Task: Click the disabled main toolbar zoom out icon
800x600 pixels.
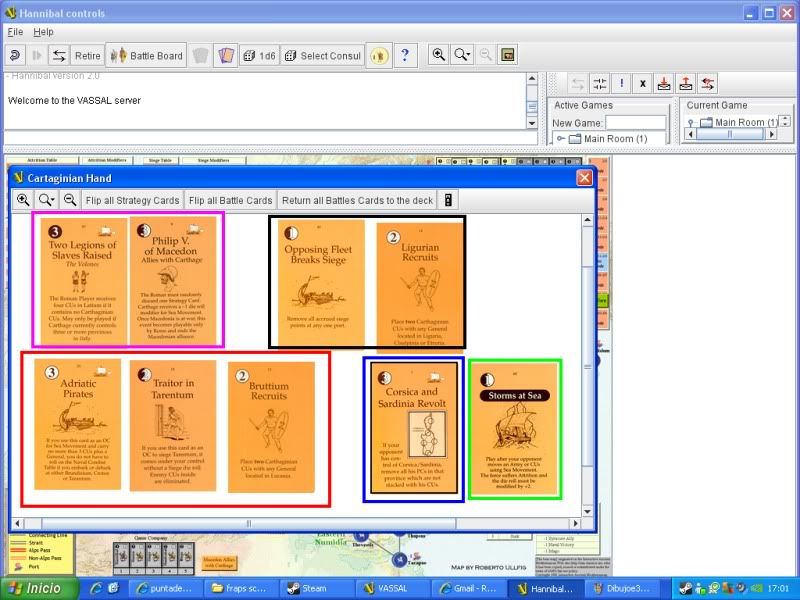Action: (486, 55)
